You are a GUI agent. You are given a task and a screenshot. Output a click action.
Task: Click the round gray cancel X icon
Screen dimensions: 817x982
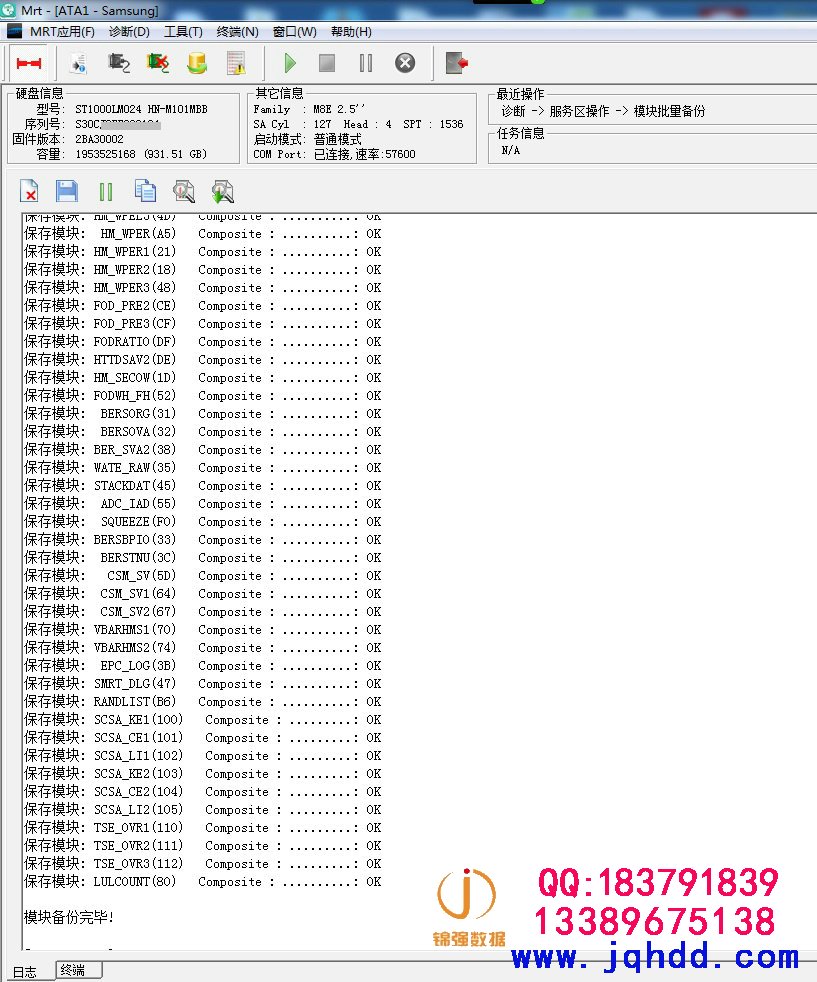tap(405, 63)
